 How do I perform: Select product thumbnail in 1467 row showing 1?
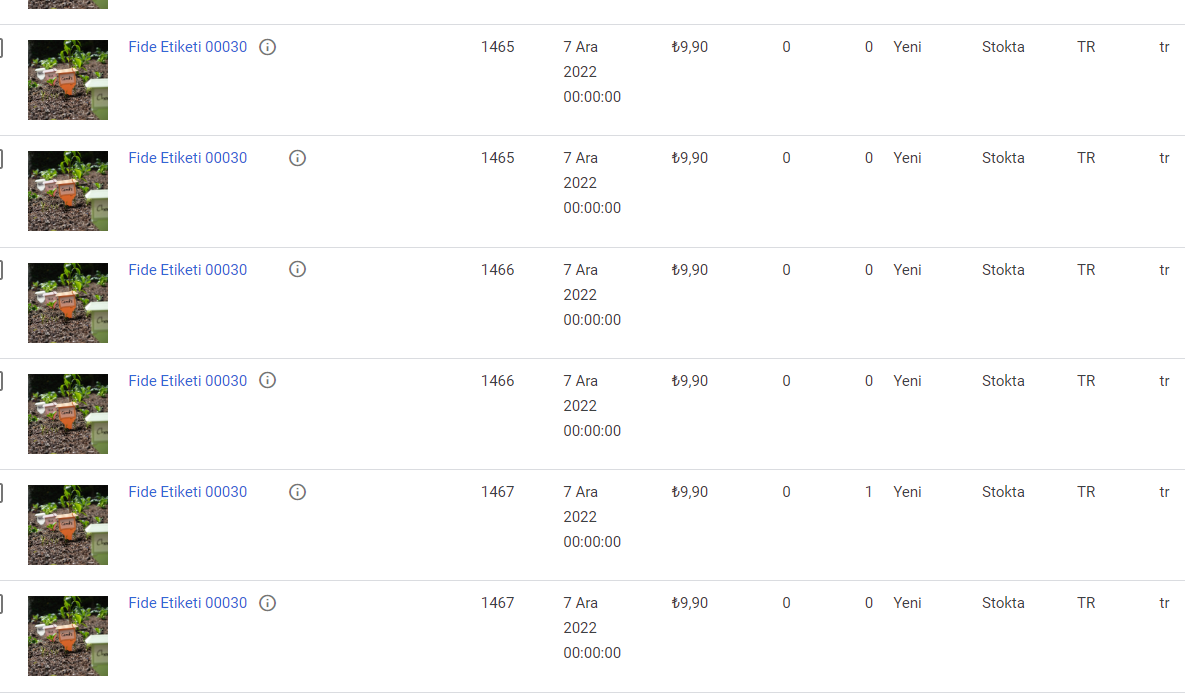tap(68, 525)
